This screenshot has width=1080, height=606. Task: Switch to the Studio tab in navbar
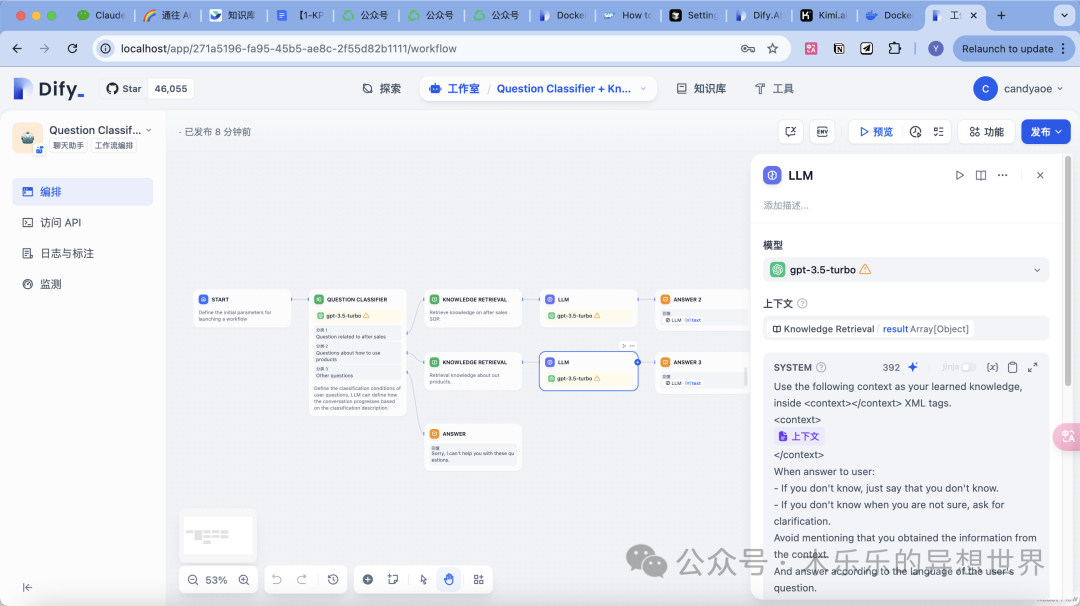coord(455,89)
